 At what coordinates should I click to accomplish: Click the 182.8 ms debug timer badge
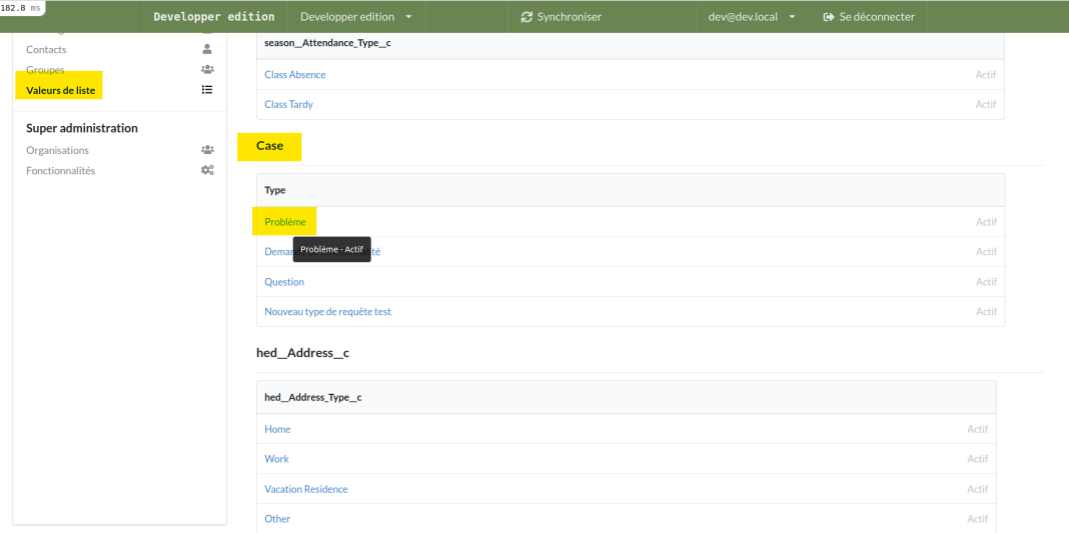click(x=22, y=8)
